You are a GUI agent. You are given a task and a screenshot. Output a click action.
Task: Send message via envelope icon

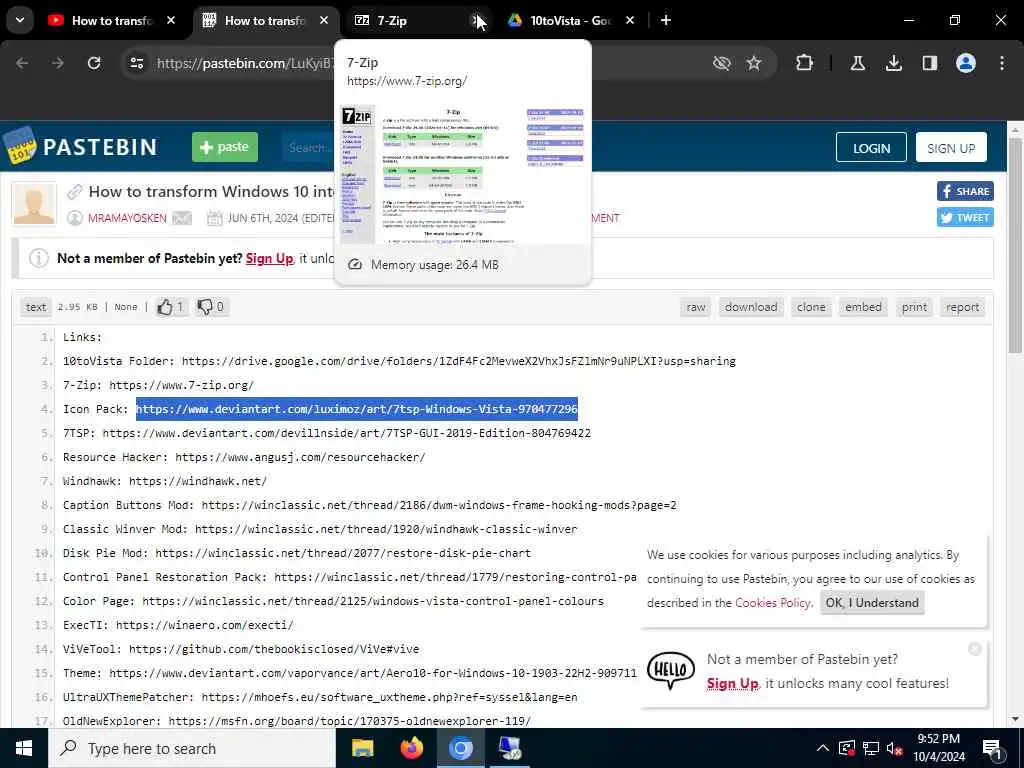click(x=182, y=218)
